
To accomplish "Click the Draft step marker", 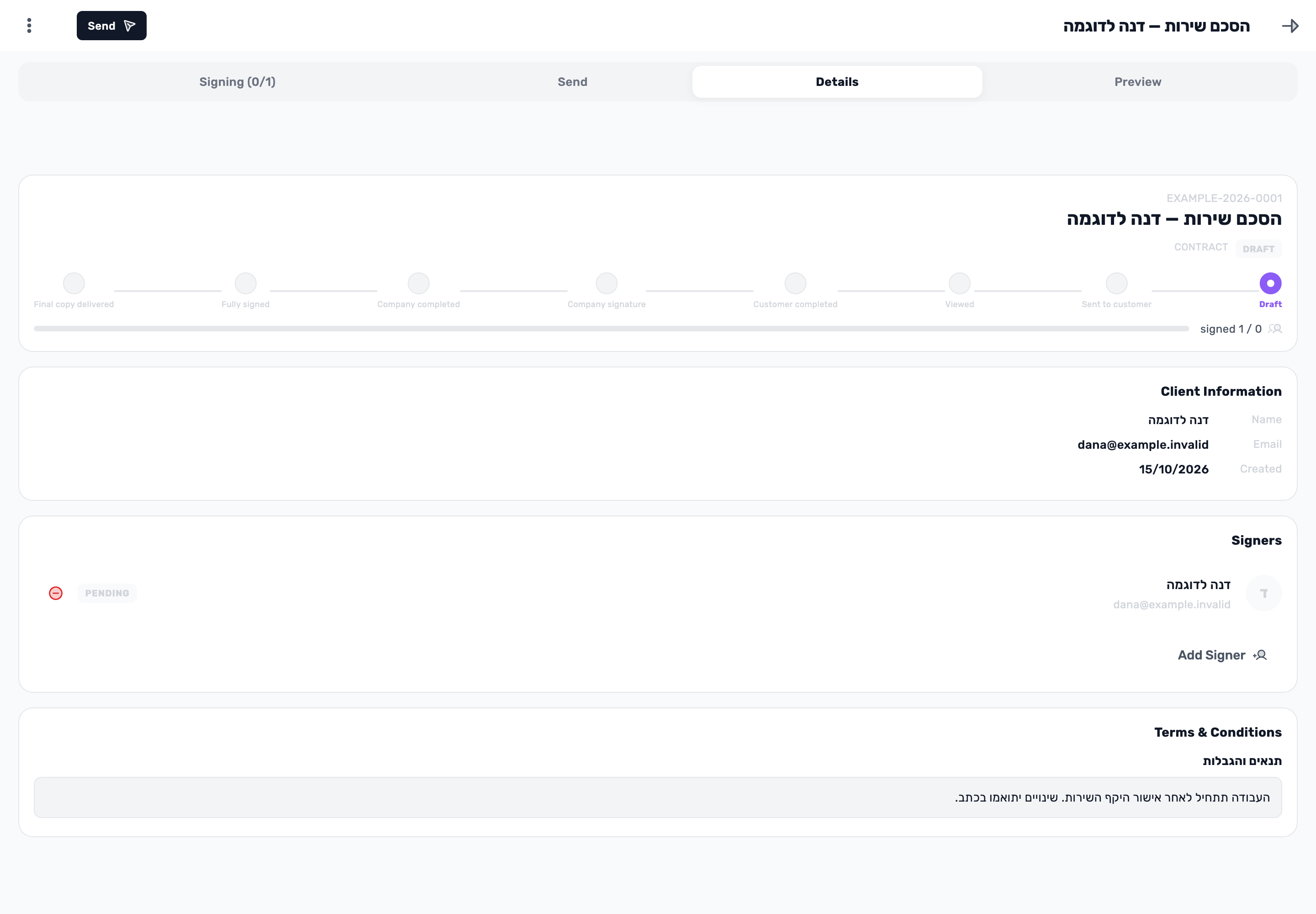I will coord(1270,283).
